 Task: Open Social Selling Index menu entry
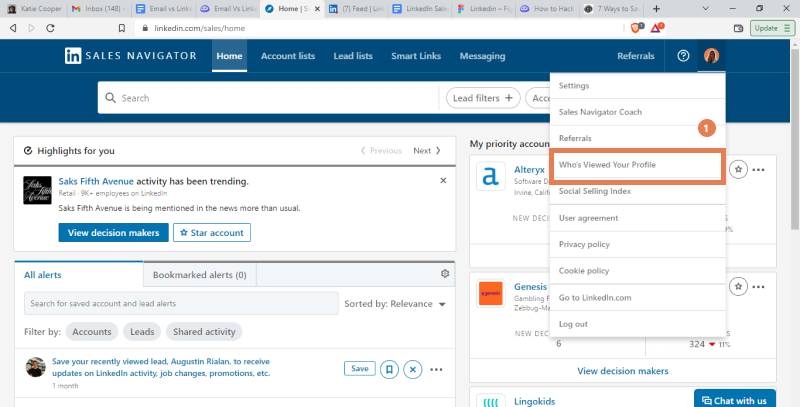(637, 191)
